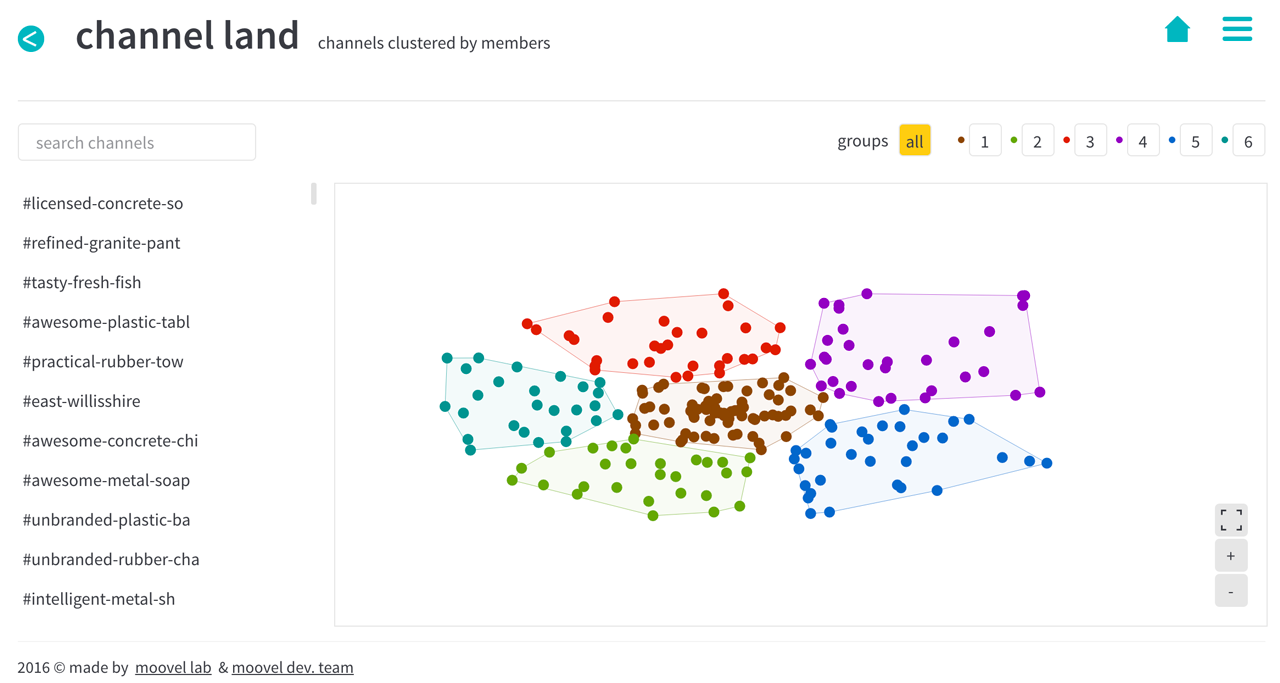The height and width of the screenshot is (683, 1280).
Task: Open the hamburger menu icon
Action: (1237, 29)
